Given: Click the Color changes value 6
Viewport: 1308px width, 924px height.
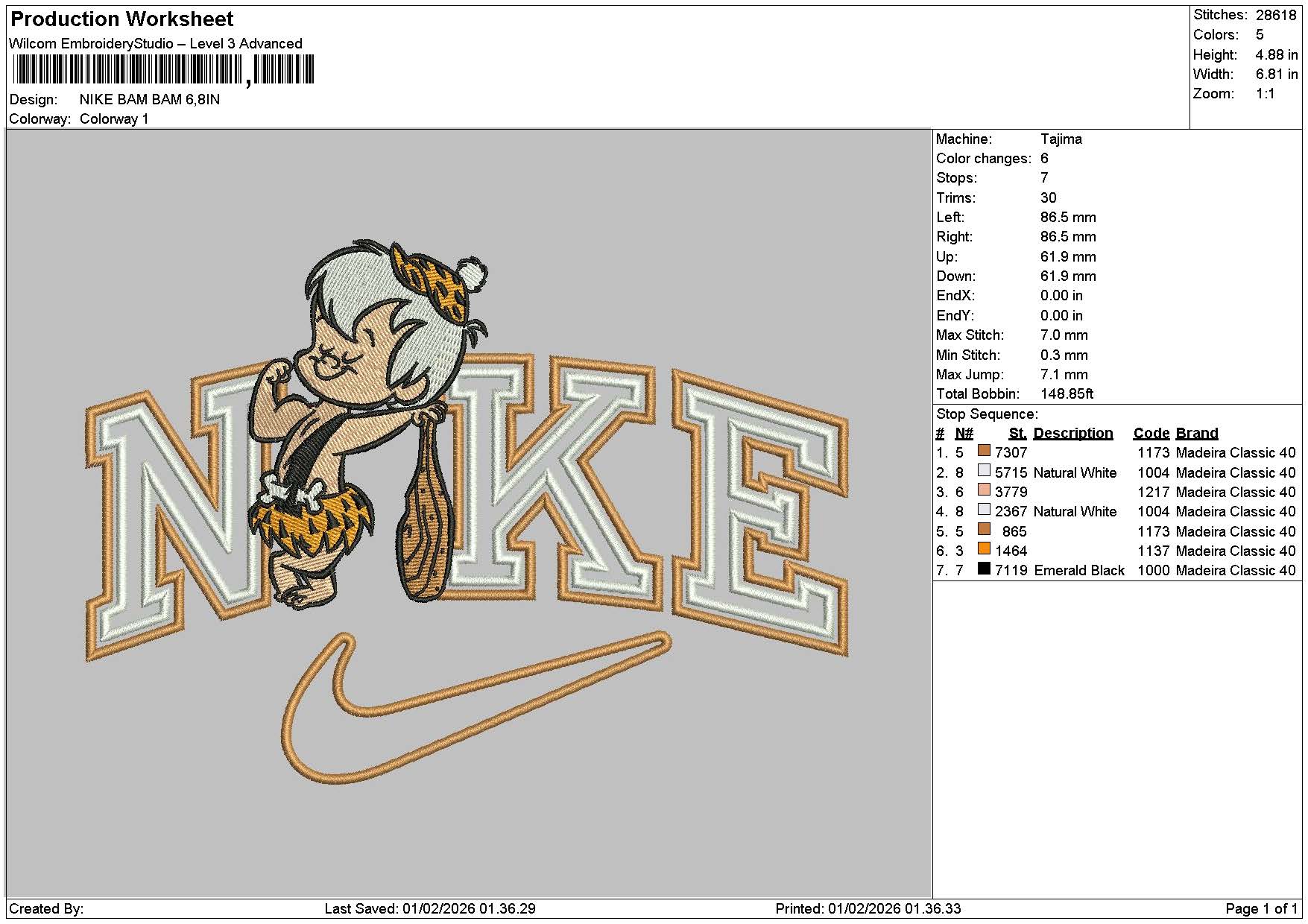Looking at the screenshot, I should (x=1044, y=158).
